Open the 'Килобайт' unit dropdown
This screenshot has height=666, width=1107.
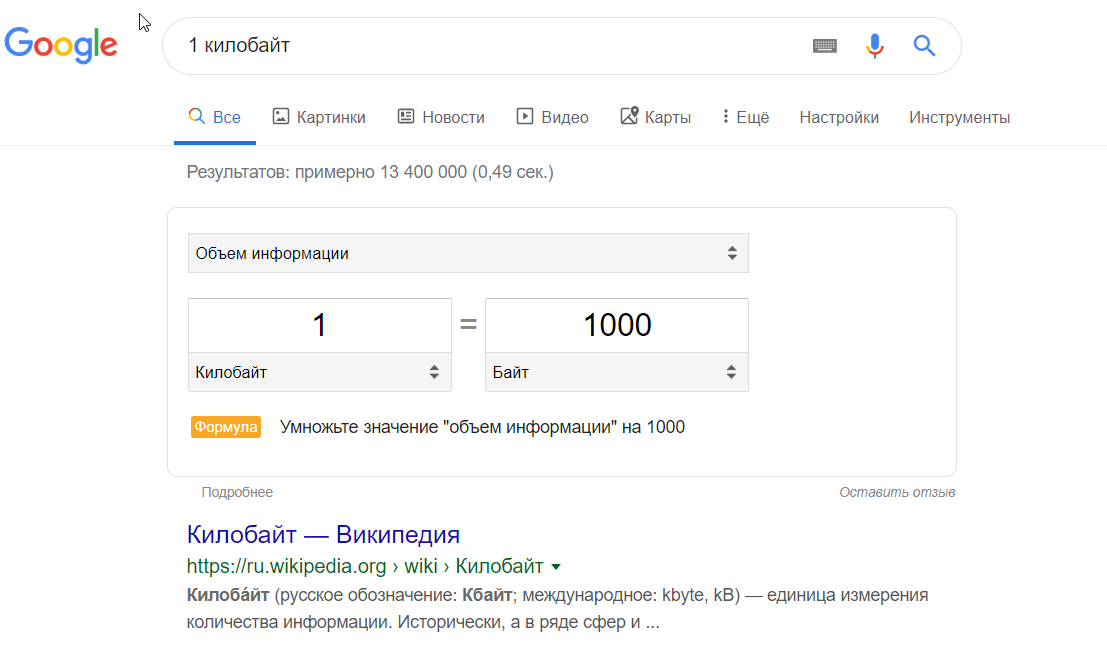320,372
